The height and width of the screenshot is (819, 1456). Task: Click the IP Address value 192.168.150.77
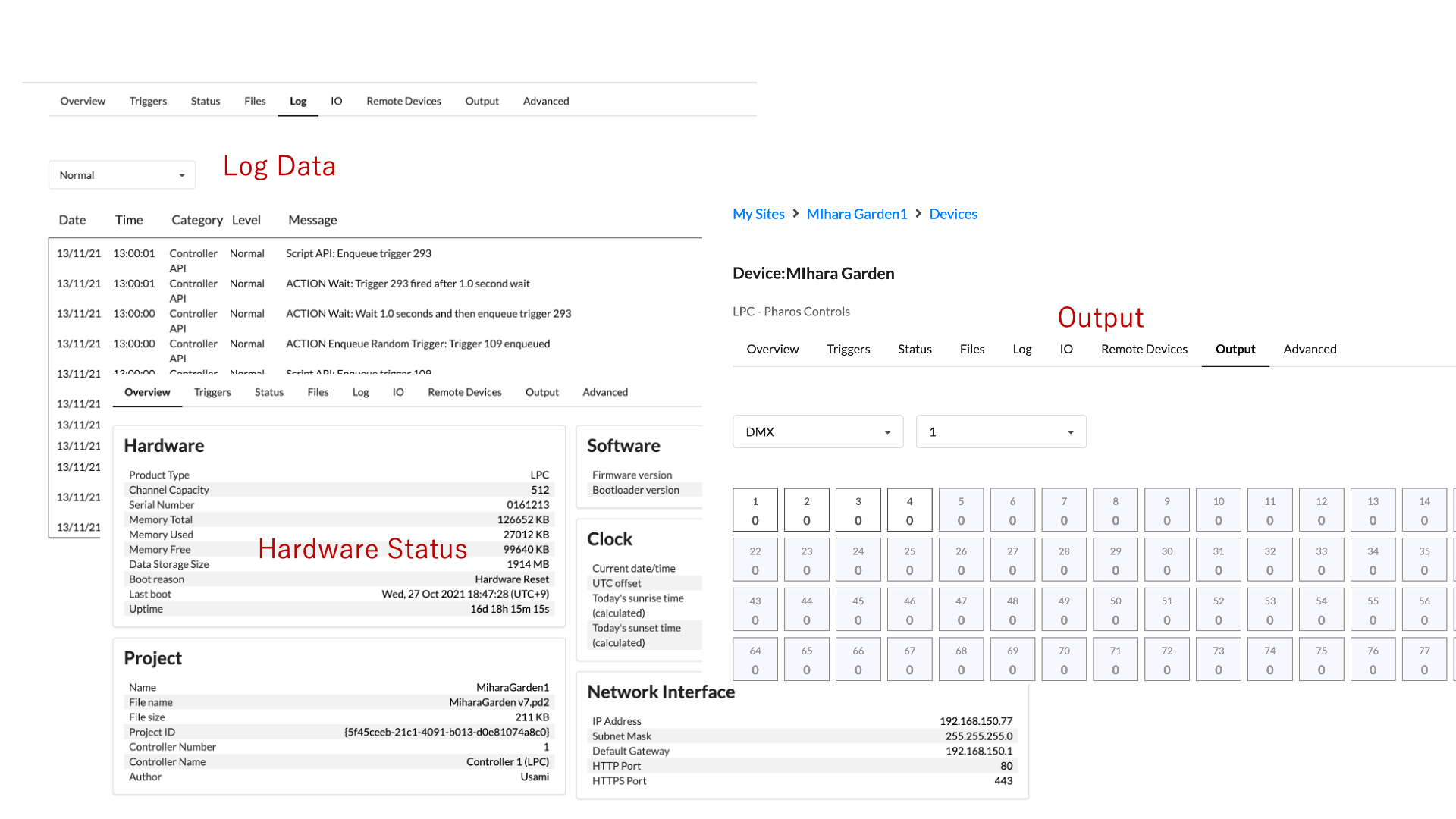pos(976,721)
